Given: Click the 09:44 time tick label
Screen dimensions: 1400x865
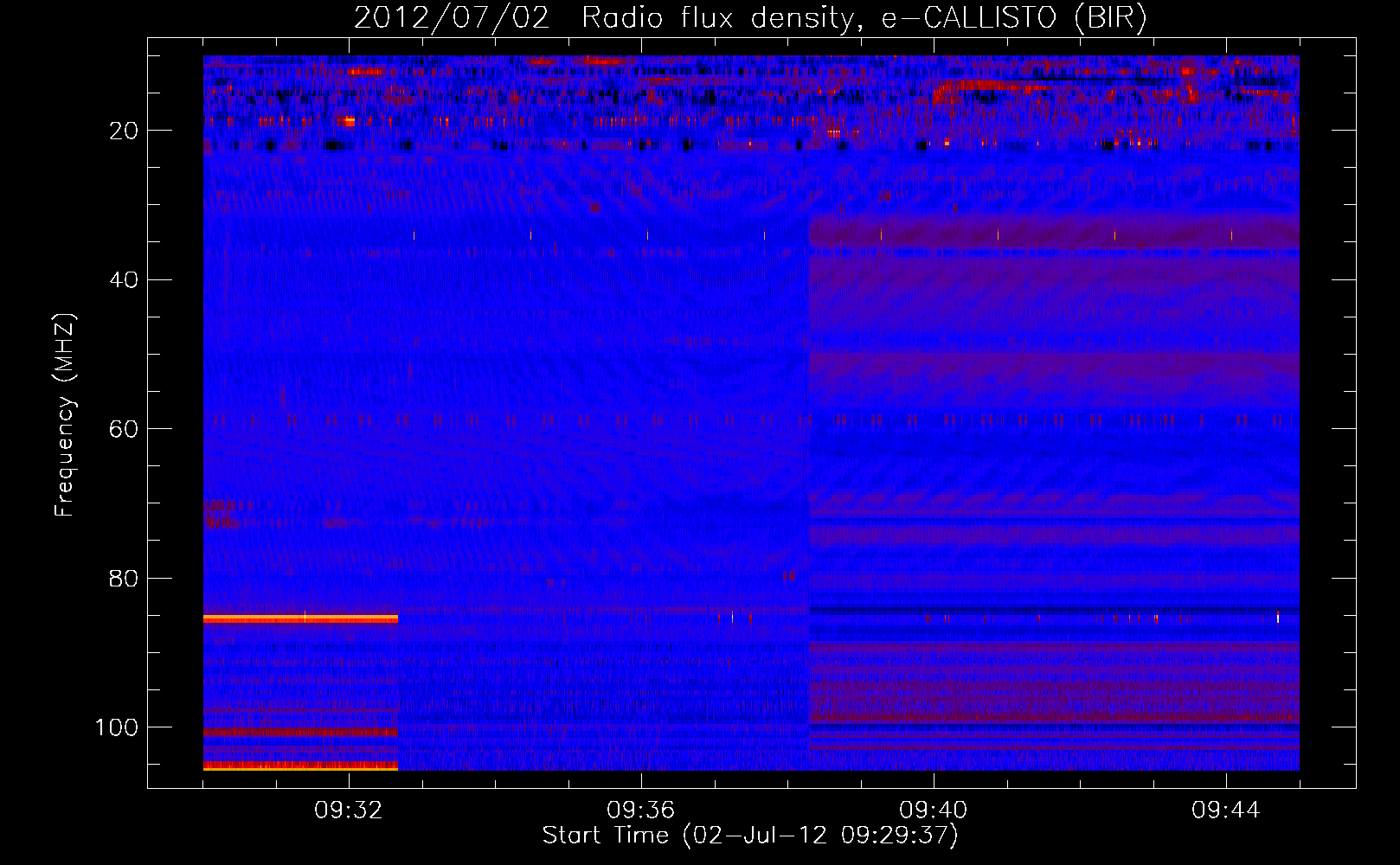Looking at the screenshot, I should 1226,810.
